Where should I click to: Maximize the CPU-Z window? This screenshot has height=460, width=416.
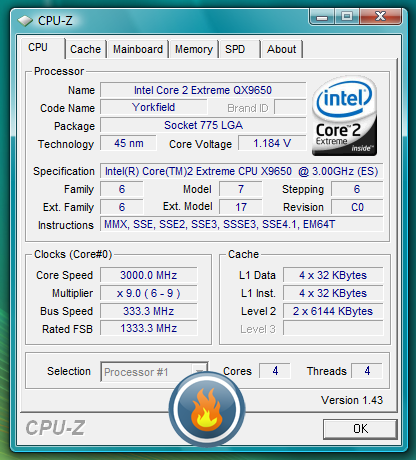347,17
